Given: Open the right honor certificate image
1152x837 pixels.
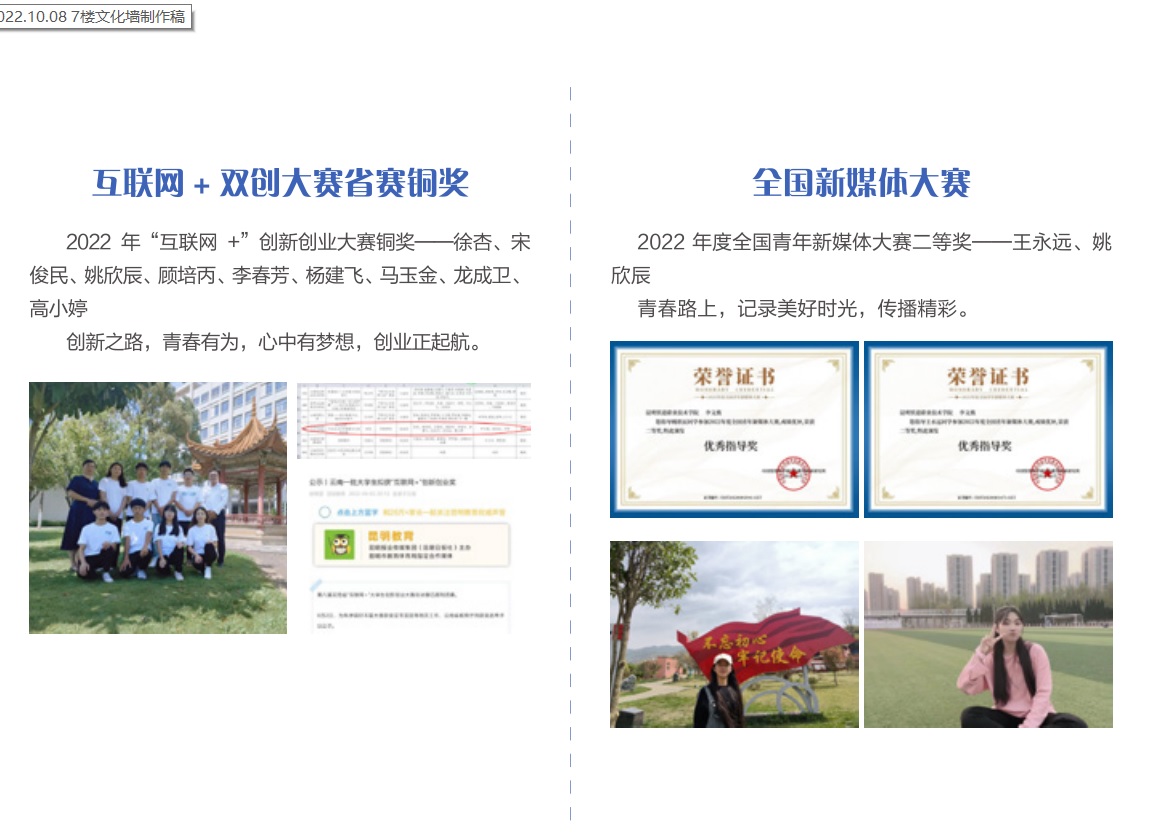Looking at the screenshot, I should pyautogui.click(x=988, y=429).
